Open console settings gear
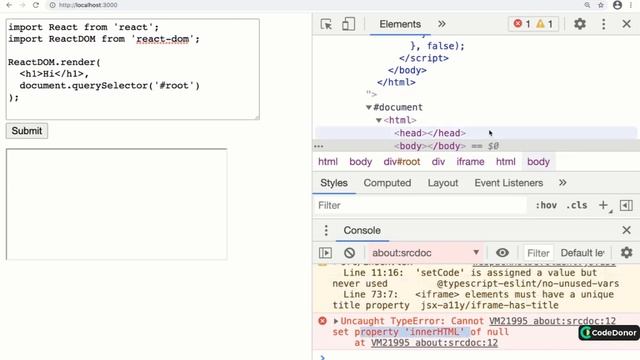640x360 pixels. point(627,253)
